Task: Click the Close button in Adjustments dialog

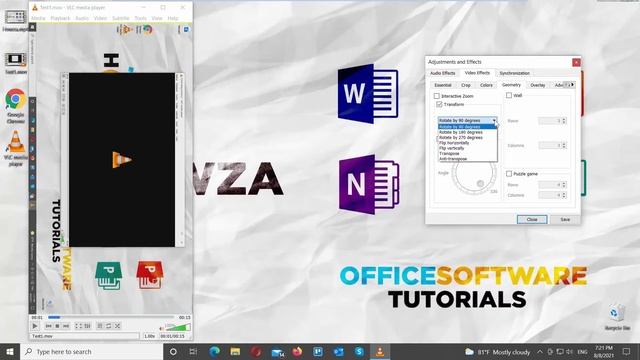Action: 532,220
